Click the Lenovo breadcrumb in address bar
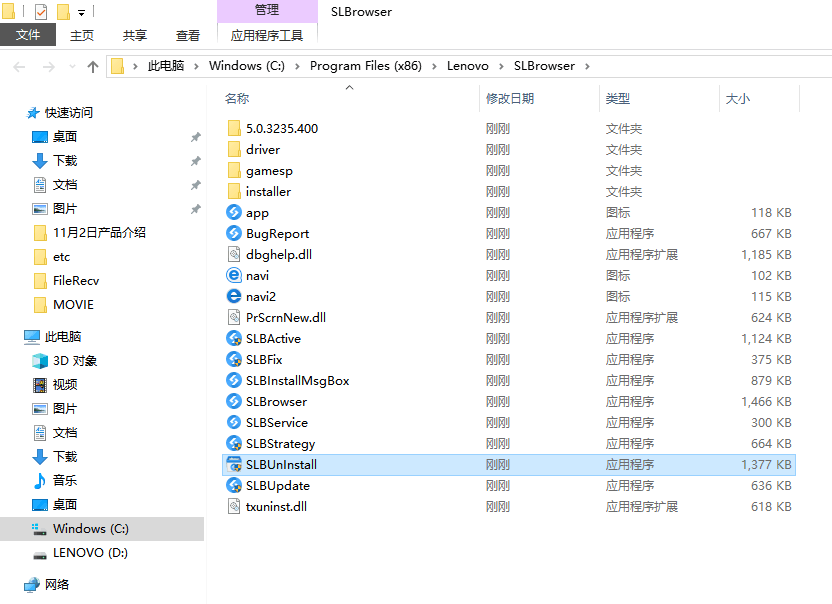 pos(467,66)
